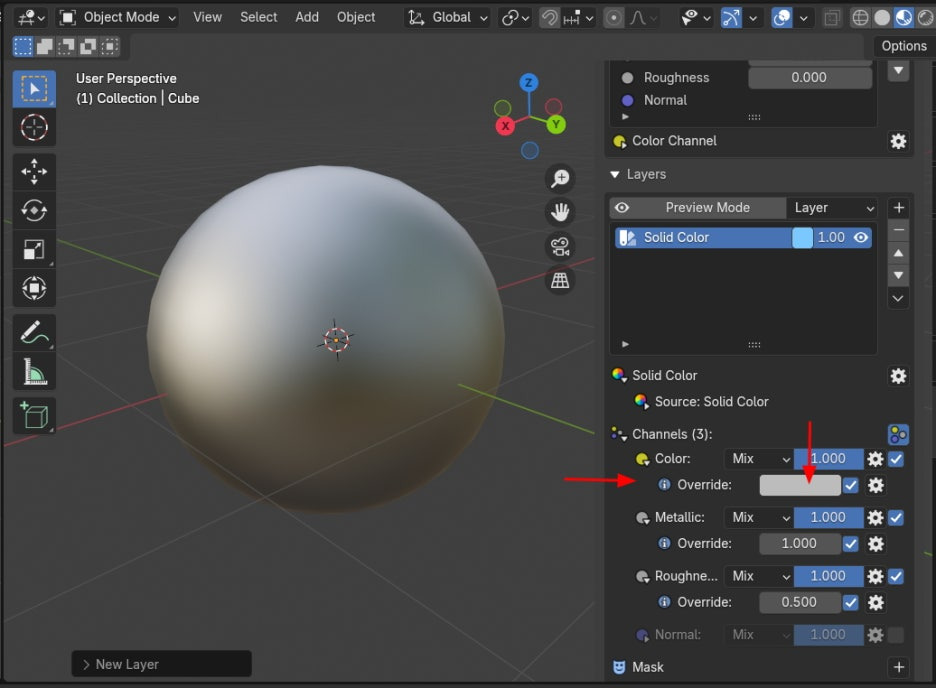Click the zoom magnifier viewport button
This screenshot has width=936, height=688.
(560, 178)
